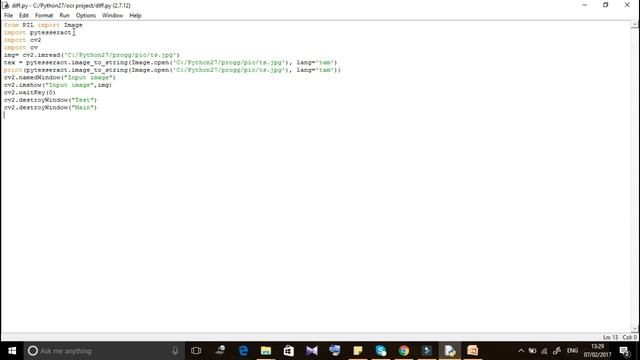Click the ENG language indicator

coord(572,351)
